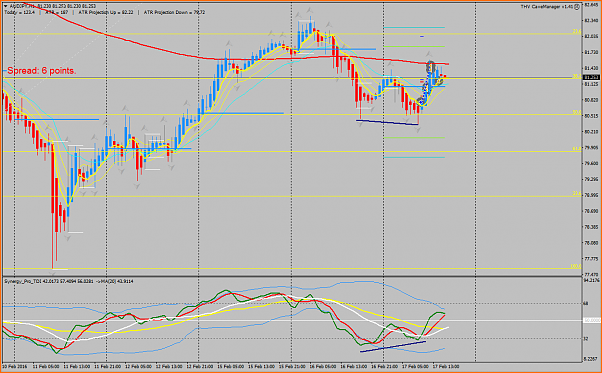The width and height of the screenshot is (602, 373).
Task: Click 'ATR Projection Up = 82.22' text
Action: [x=106, y=12]
